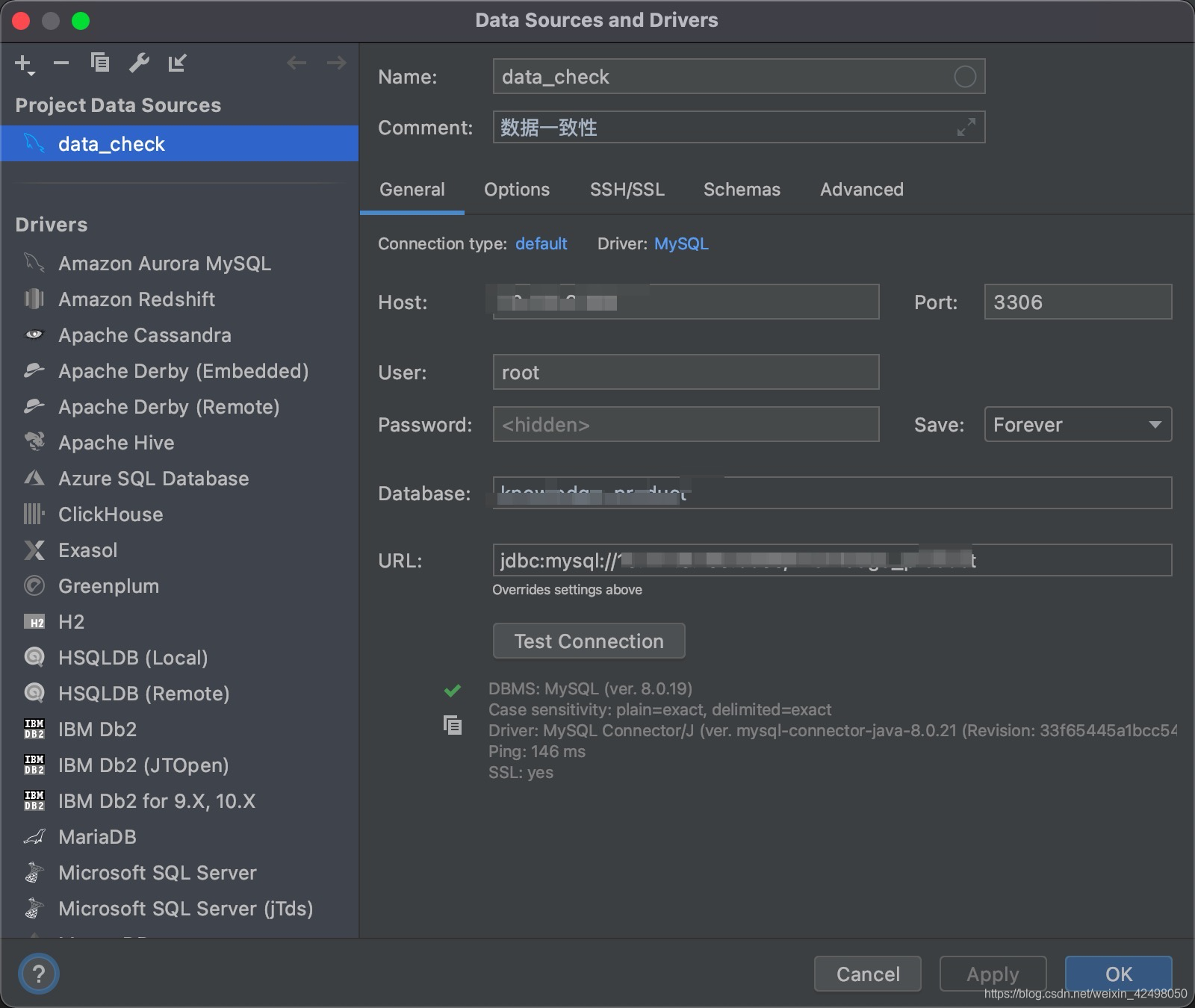
Task: Add a new data source with plus icon
Action: [x=25, y=64]
